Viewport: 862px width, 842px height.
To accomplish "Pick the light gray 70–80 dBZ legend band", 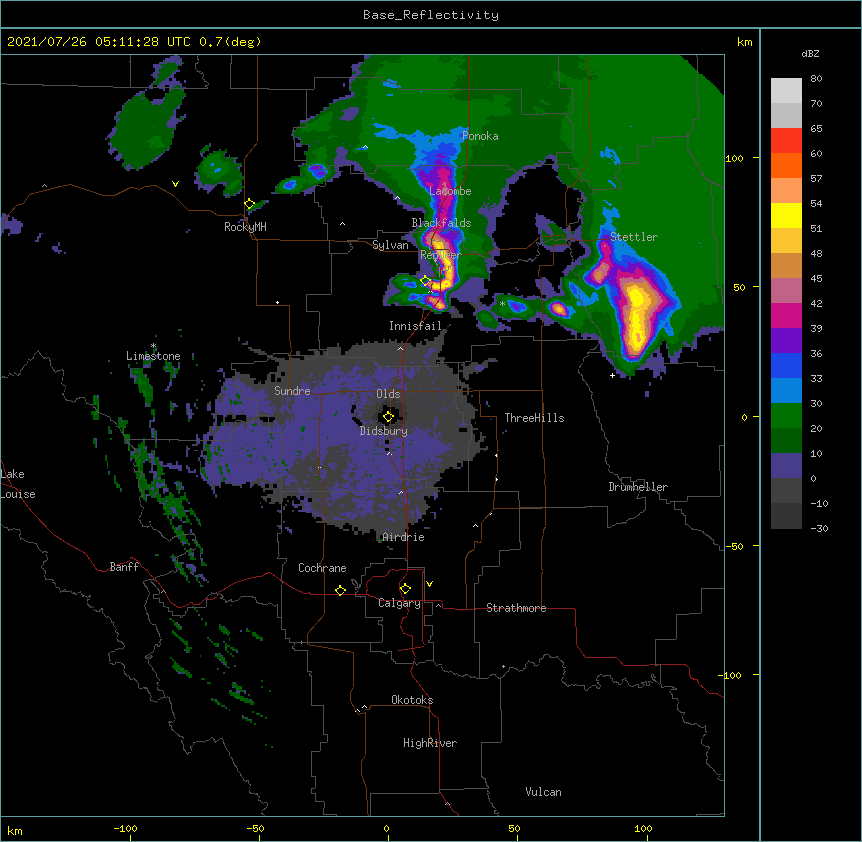I will [x=786, y=91].
